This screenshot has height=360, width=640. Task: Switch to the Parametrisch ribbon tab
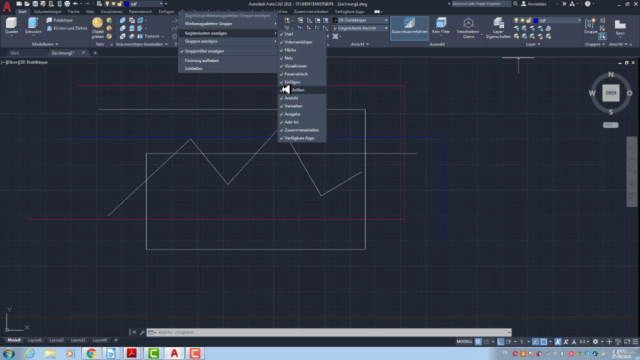click(140, 11)
